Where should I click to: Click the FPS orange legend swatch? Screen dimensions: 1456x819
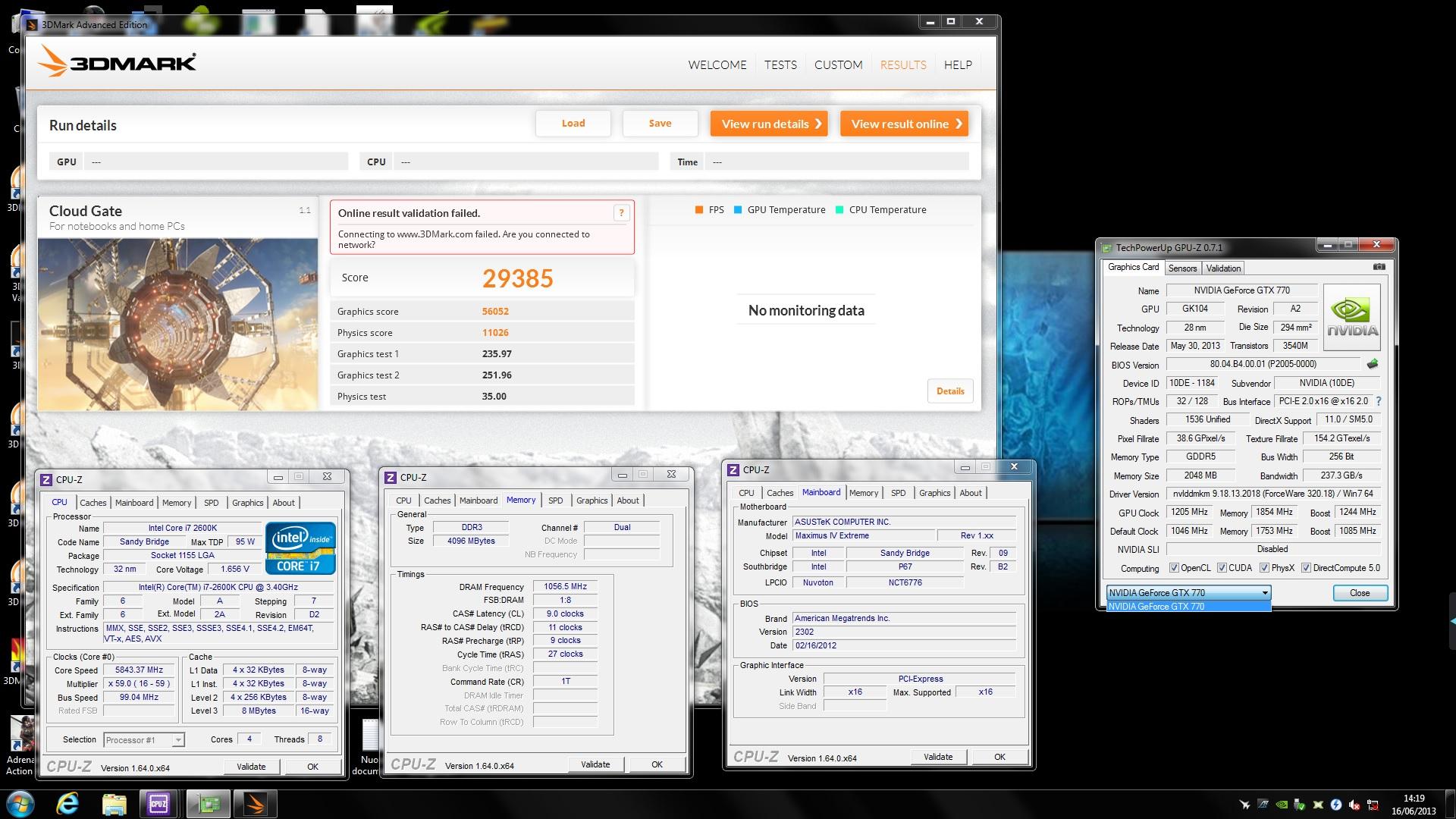[699, 210]
